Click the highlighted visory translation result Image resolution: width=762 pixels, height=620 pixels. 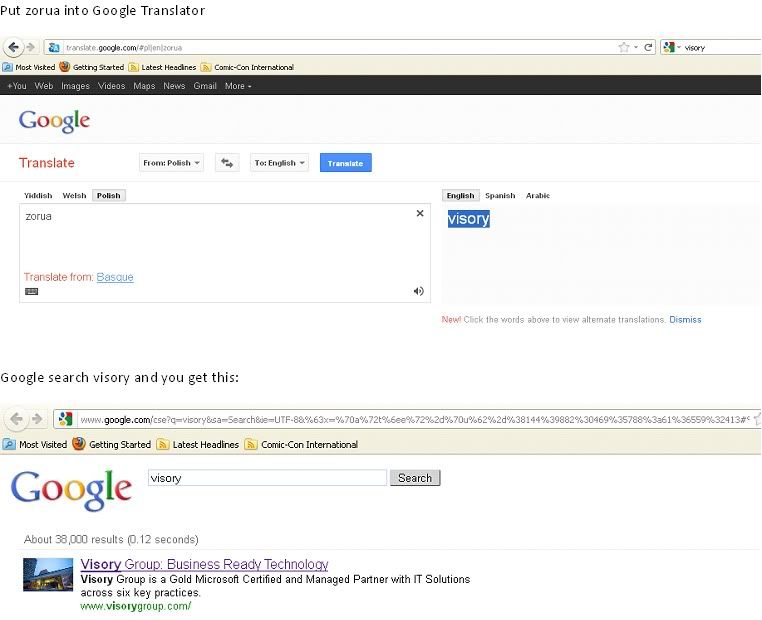[x=468, y=219]
